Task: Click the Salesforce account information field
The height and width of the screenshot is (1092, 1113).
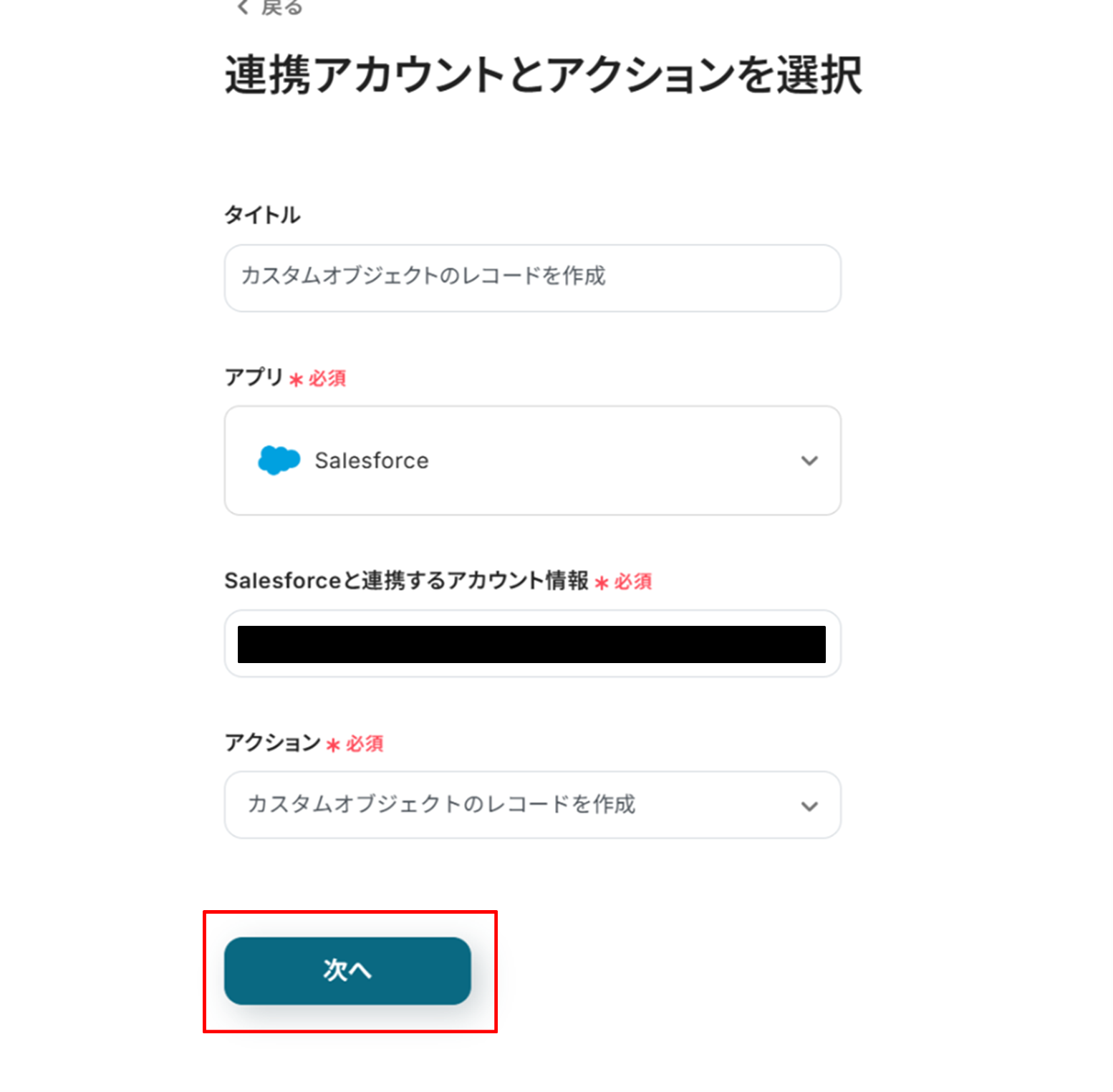Action: (532, 644)
